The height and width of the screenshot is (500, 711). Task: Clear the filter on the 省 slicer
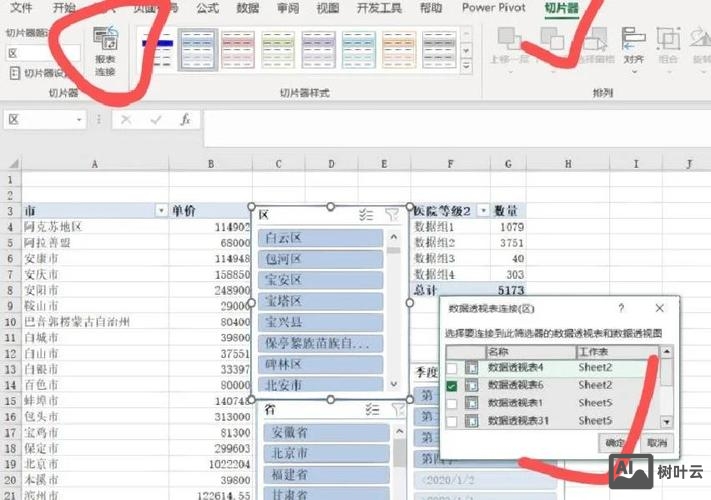pyautogui.click(x=398, y=410)
